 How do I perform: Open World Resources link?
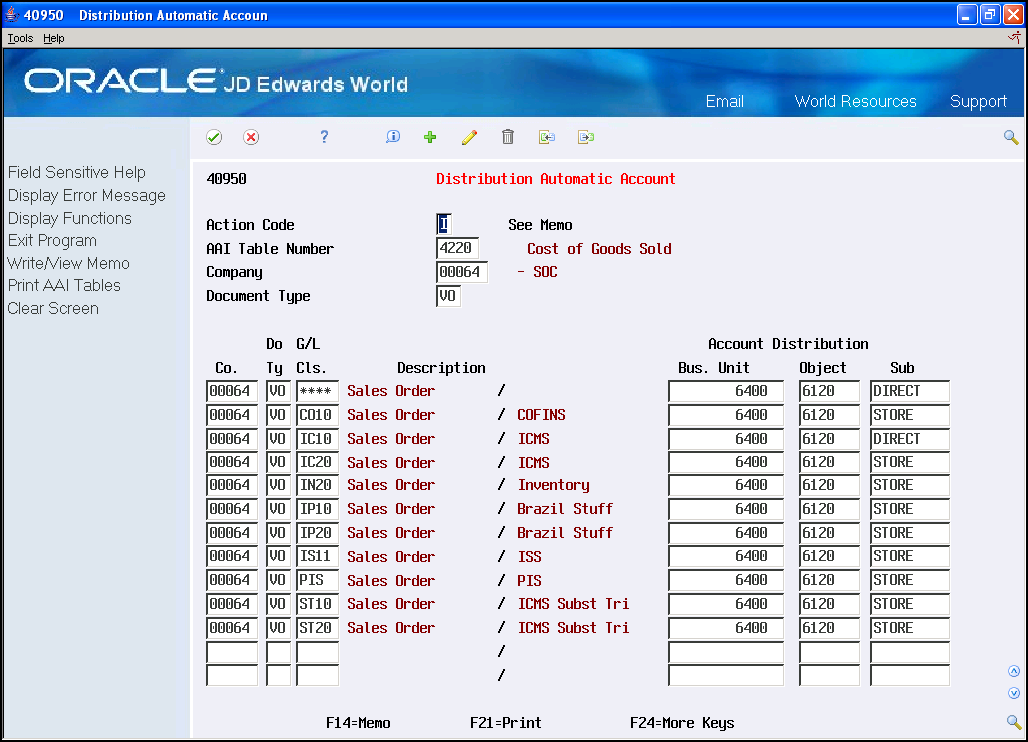[x=856, y=101]
